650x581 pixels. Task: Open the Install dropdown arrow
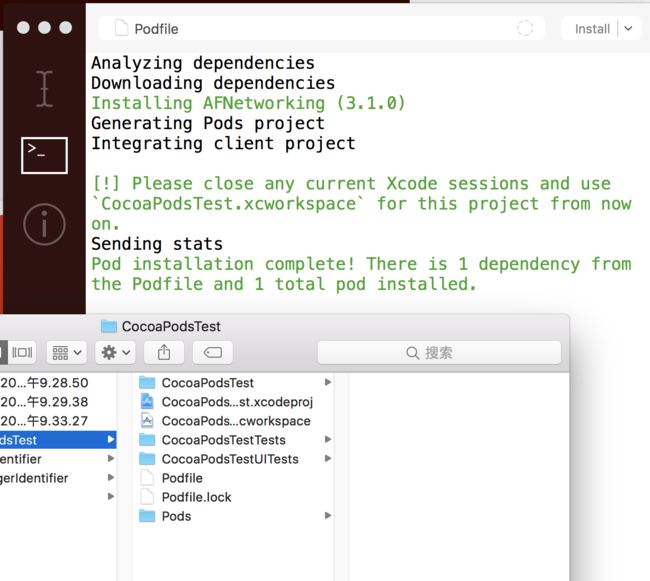point(628,29)
